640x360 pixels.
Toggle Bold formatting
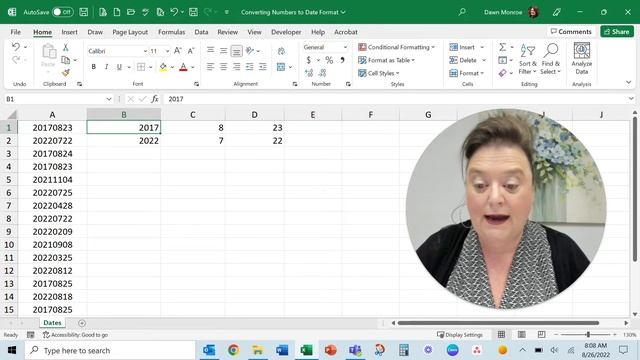click(93, 67)
